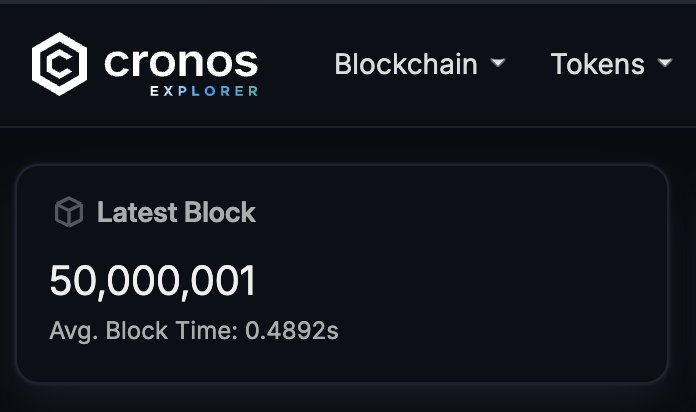Viewport: 696px width, 412px height.
Task: Click the letter C inside the hexagon logo
Action: [60, 64]
